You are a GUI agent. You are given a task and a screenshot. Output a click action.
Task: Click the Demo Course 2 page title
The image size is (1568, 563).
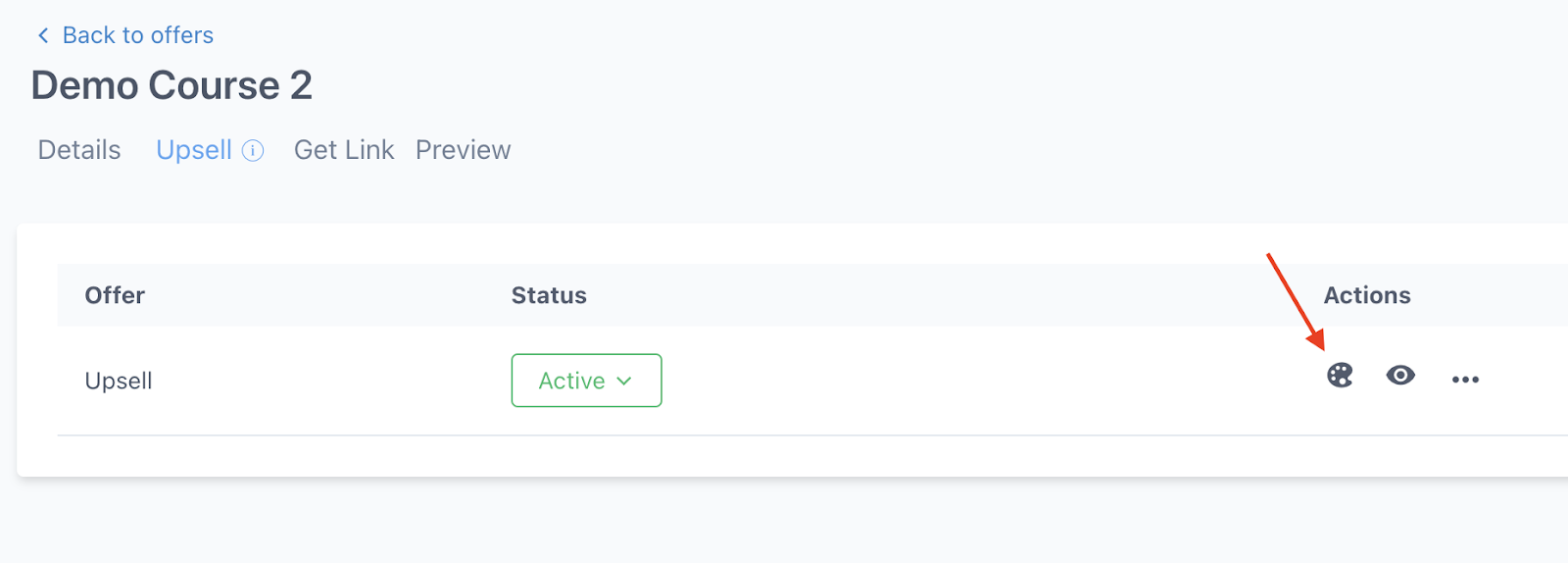click(x=171, y=85)
